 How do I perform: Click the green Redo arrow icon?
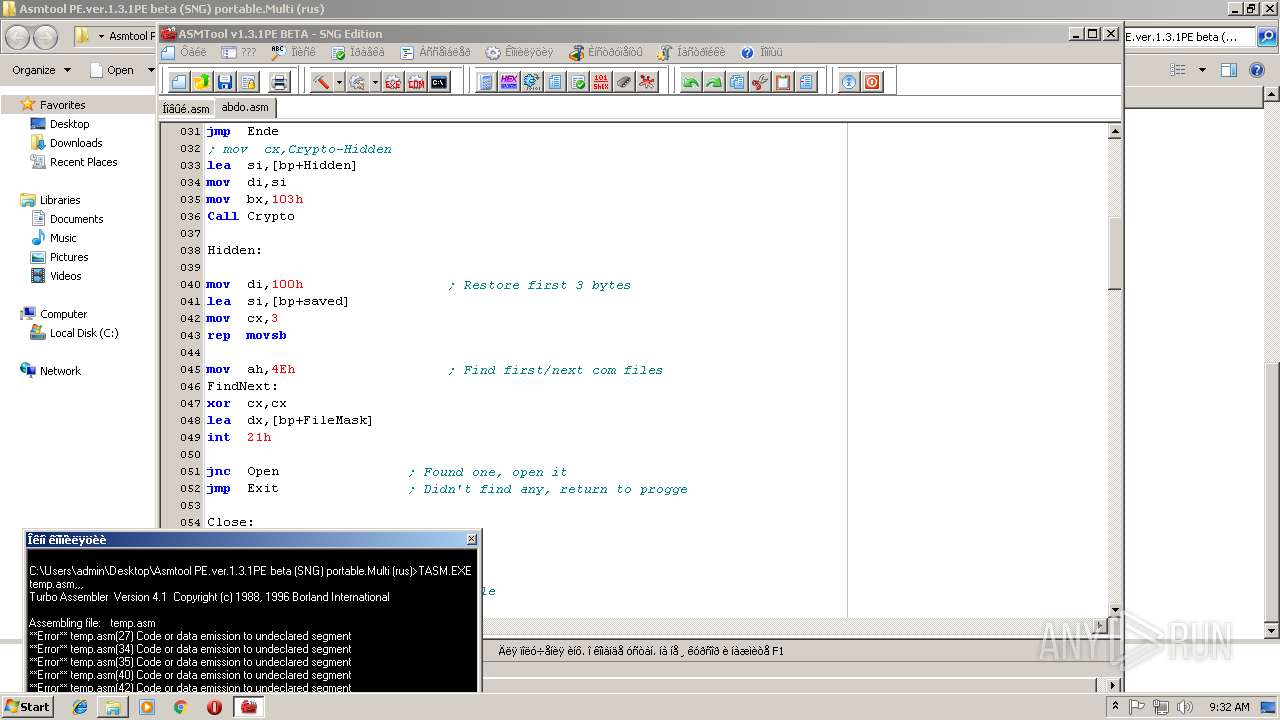[x=714, y=82]
